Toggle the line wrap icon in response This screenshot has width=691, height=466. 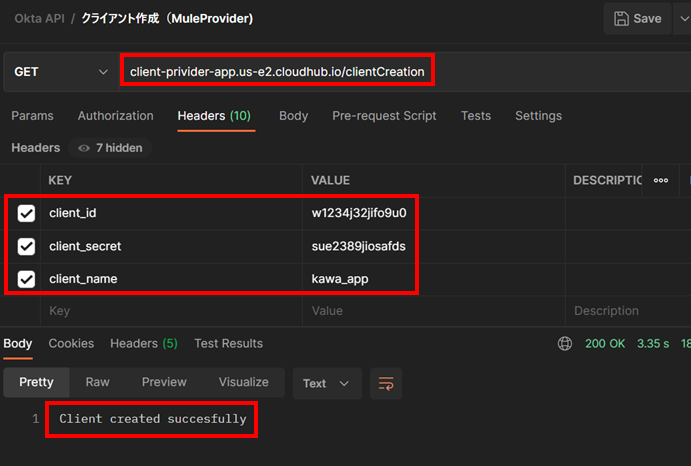pyautogui.click(x=385, y=383)
